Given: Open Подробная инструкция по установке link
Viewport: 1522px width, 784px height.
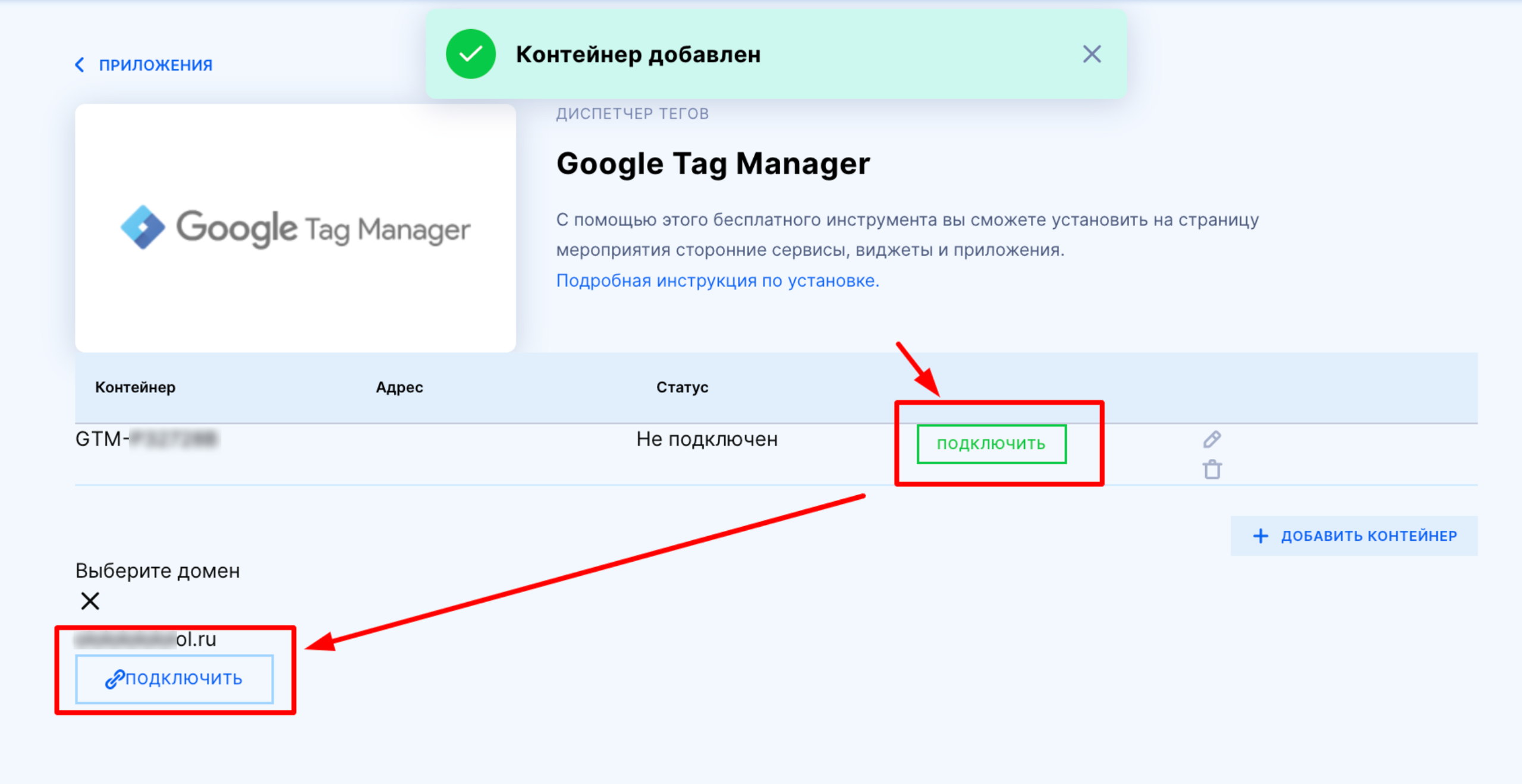Looking at the screenshot, I should 718,281.
